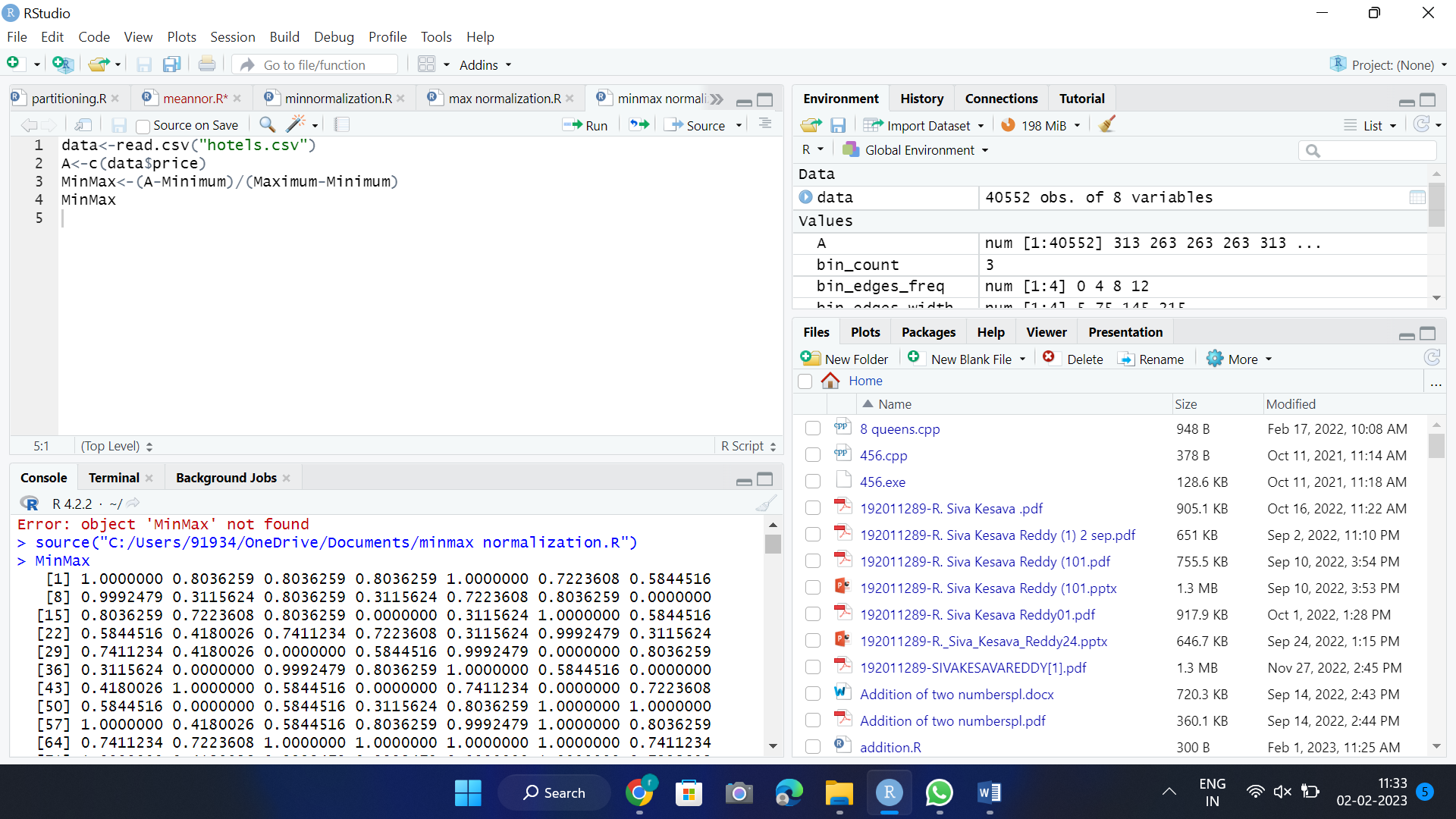Toggle the Source on Save checkbox

pyautogui.click(x=143, y=126)
